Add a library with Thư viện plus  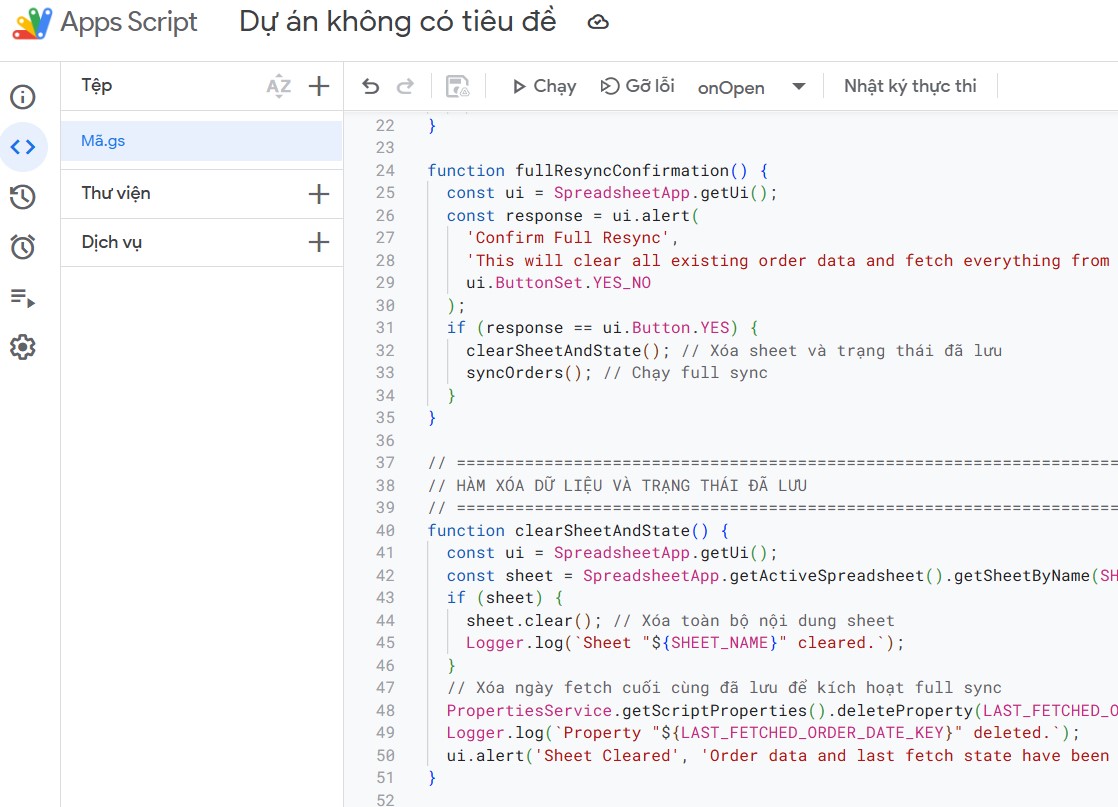pyautogui.click(x=319, y=194)
